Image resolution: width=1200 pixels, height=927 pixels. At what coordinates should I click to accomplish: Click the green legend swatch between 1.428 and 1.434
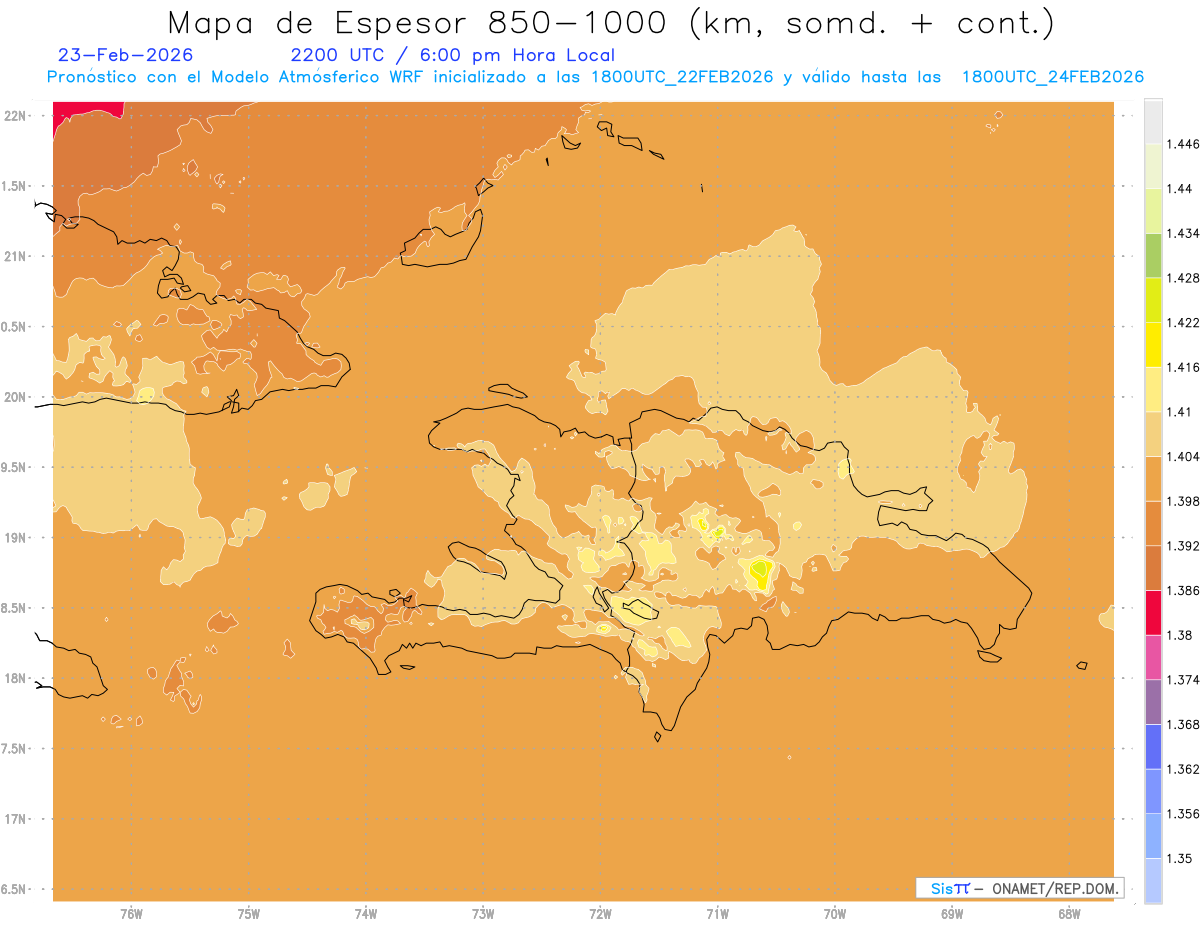coord(1153,255)
